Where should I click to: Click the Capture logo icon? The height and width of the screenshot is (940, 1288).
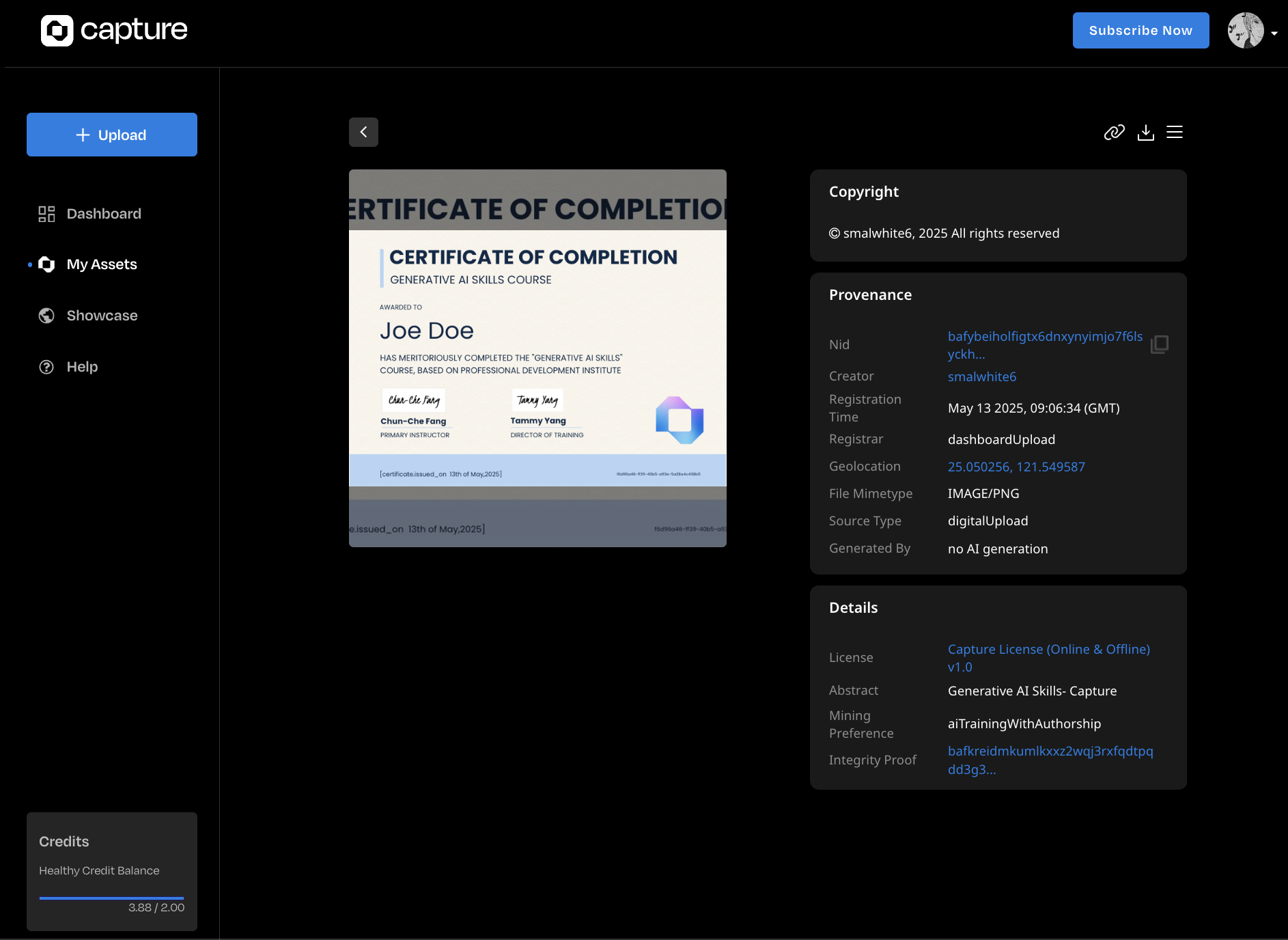pos(57,31)
